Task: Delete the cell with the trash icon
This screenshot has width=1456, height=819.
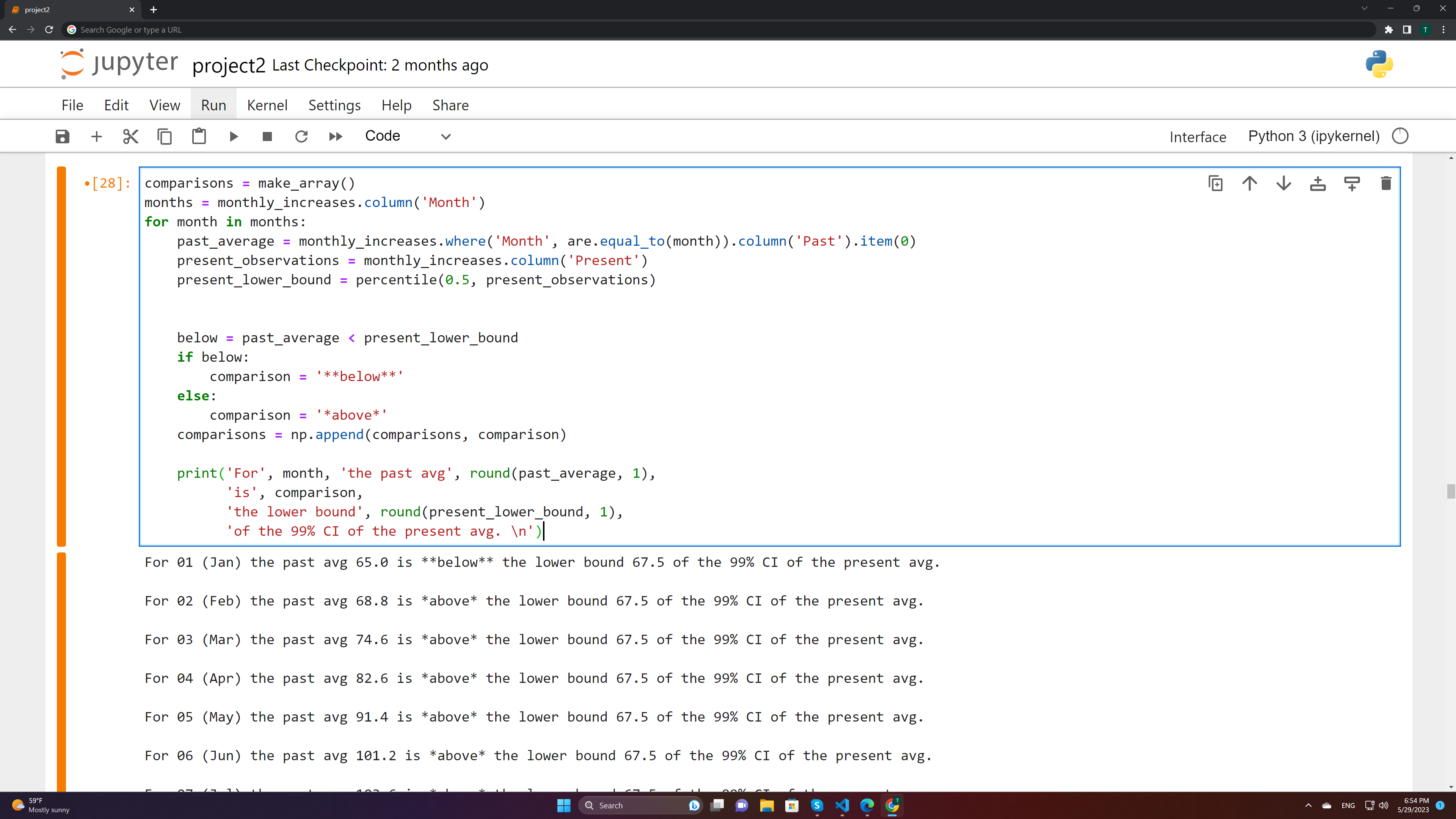Action: pos(1386,183)
